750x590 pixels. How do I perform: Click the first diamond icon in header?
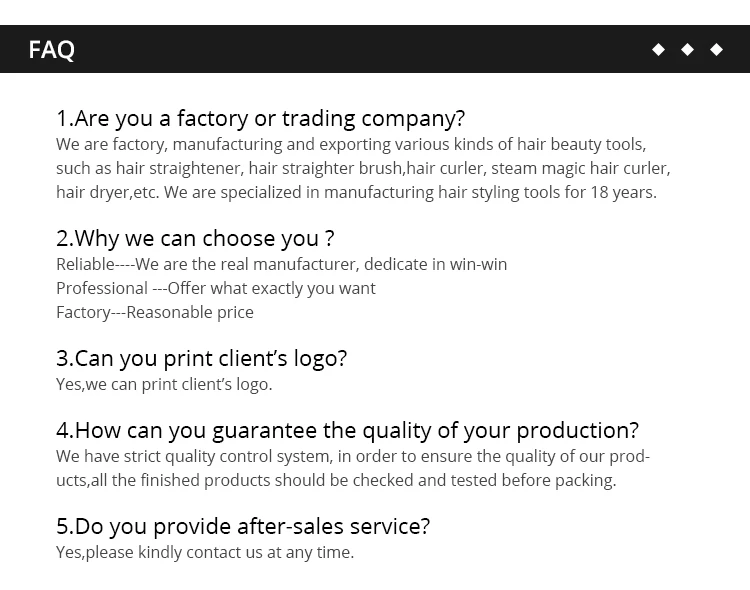(658, 49)
